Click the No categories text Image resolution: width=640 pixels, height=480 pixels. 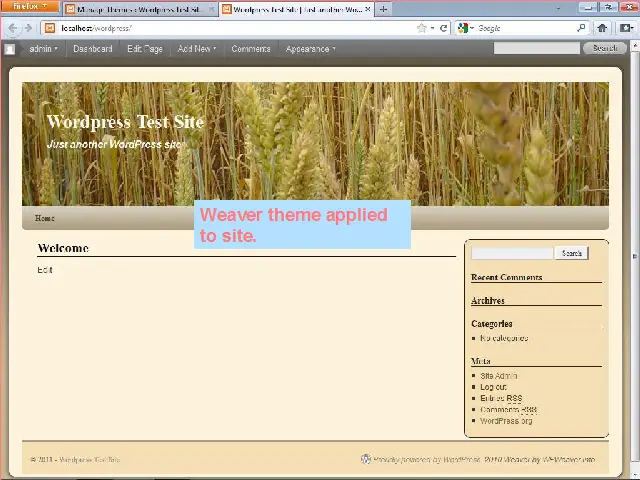point(504,338)
